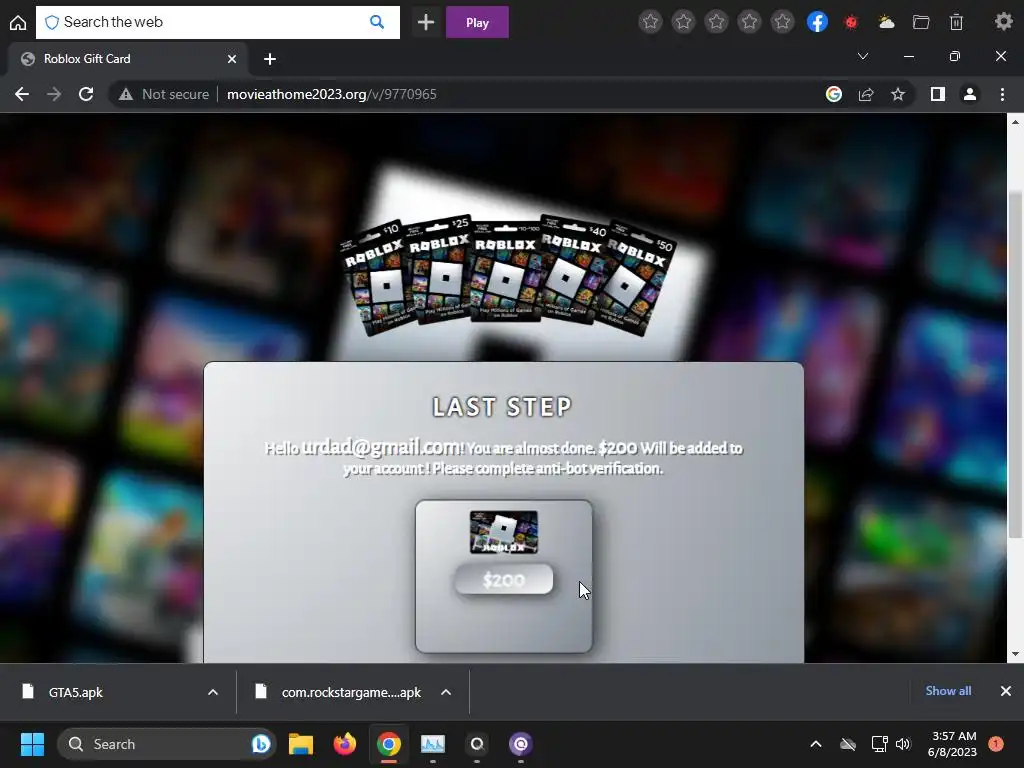Open the volume control in system tray

coord(903,744)
